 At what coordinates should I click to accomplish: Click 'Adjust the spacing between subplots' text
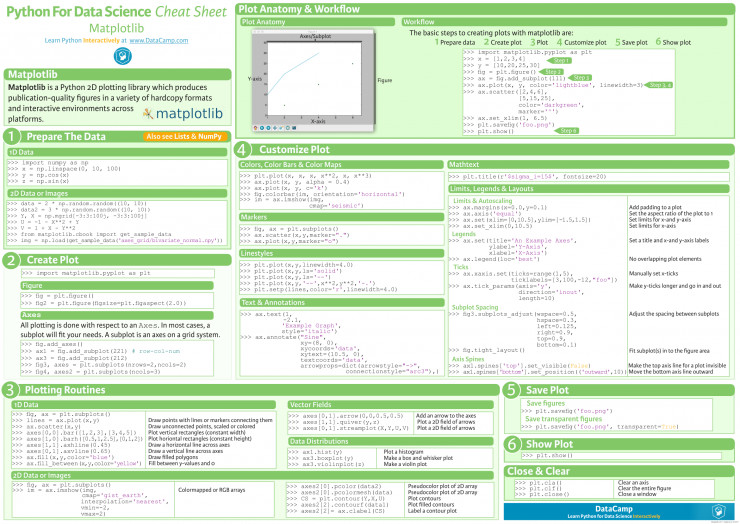[x=674, y=314]
